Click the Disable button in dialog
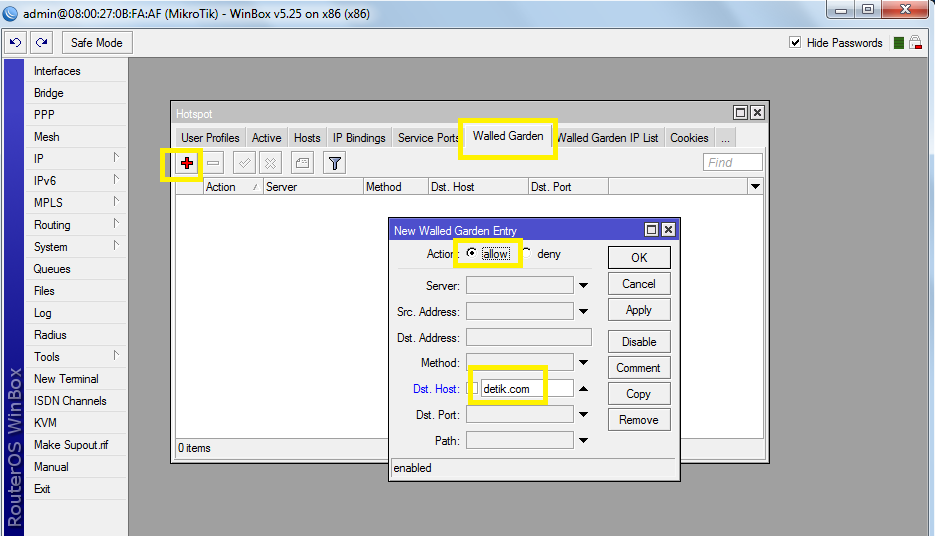Screen dimensions: 935x536 pos(639,342)
